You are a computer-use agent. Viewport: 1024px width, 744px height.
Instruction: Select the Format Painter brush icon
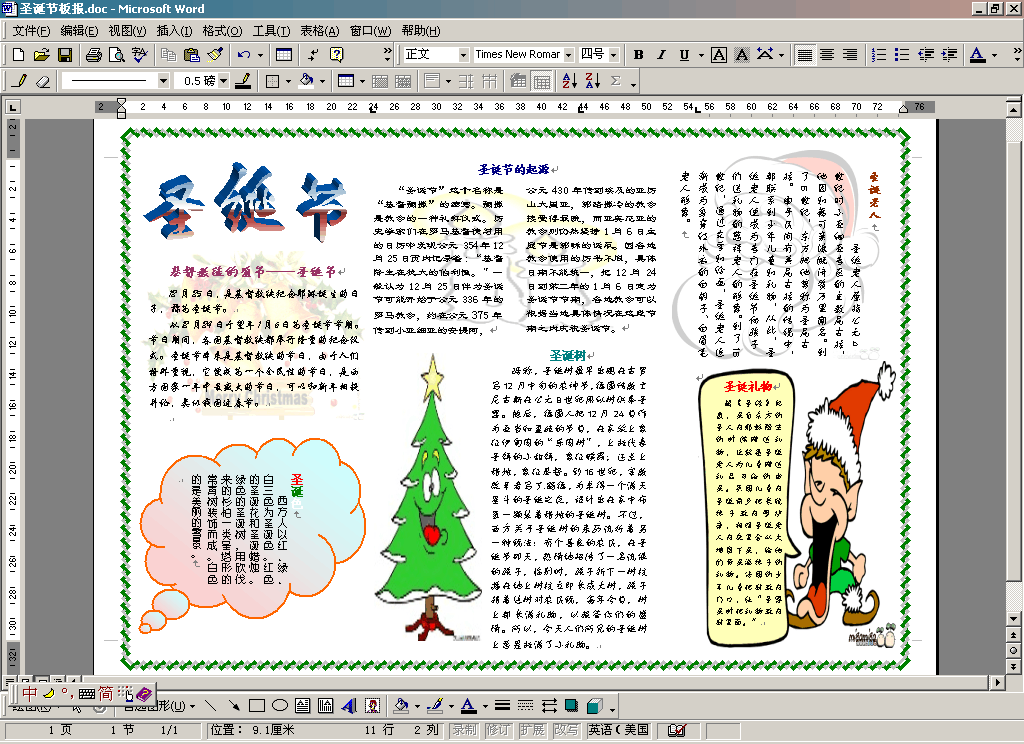coord(214,54)
